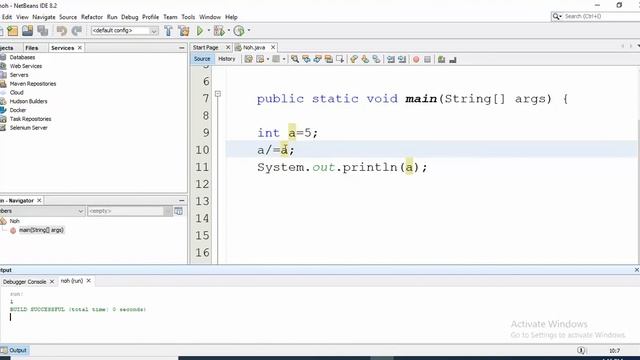Select the Noh.java editor tab

pyautogui.click(x=254, y=48)
